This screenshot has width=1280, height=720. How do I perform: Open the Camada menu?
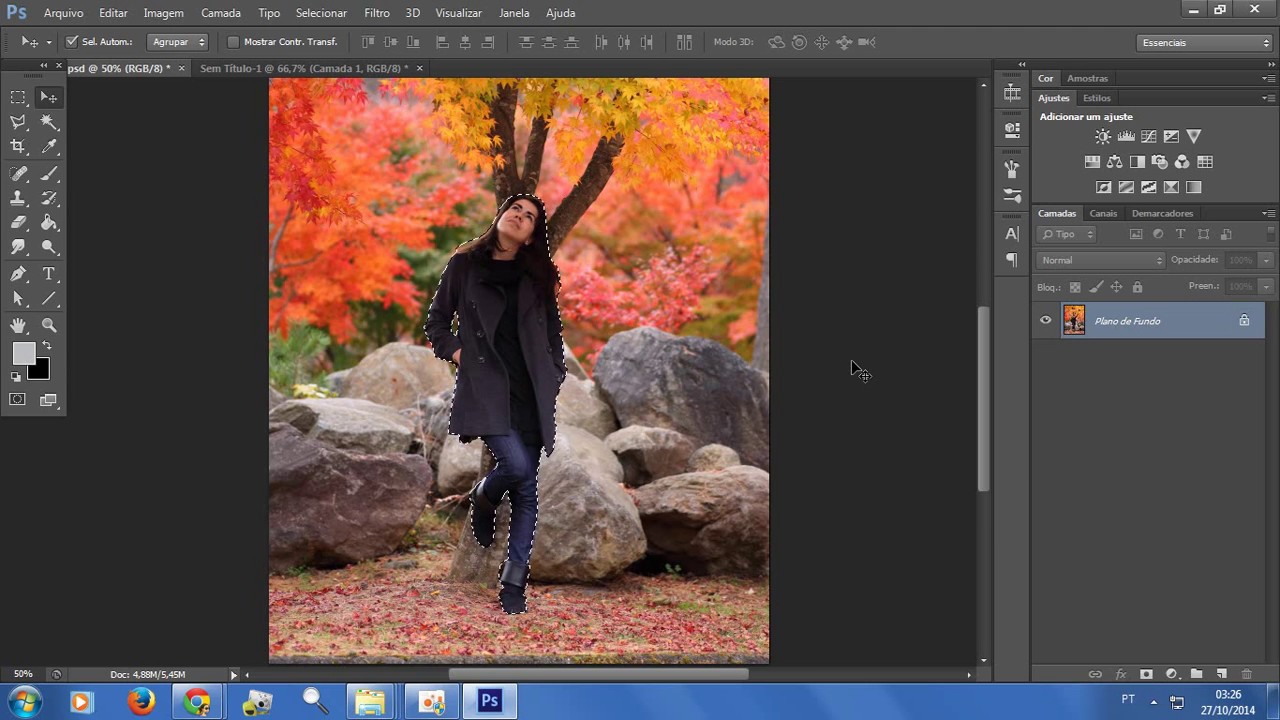[221, 13]
